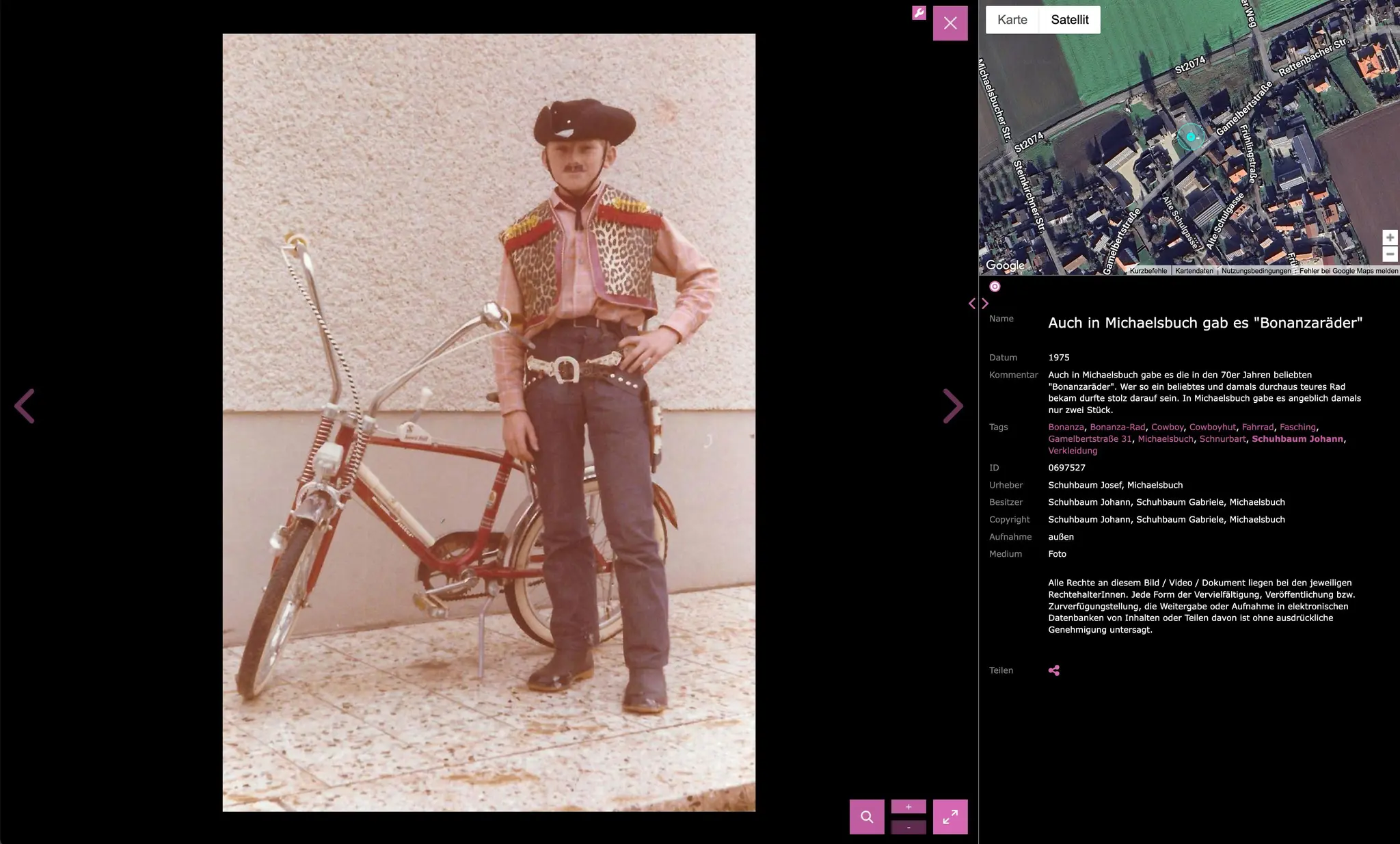Viewport: 1400px width, 844px height.
Task: Zoom out the photo with minus button
Action: coord(908,828)
